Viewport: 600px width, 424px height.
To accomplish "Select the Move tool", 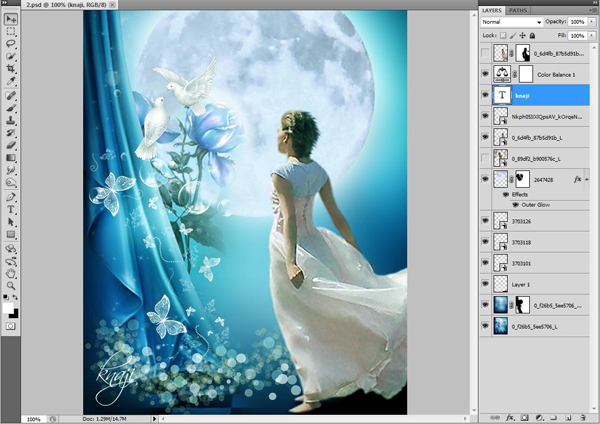I will [11, 19].
